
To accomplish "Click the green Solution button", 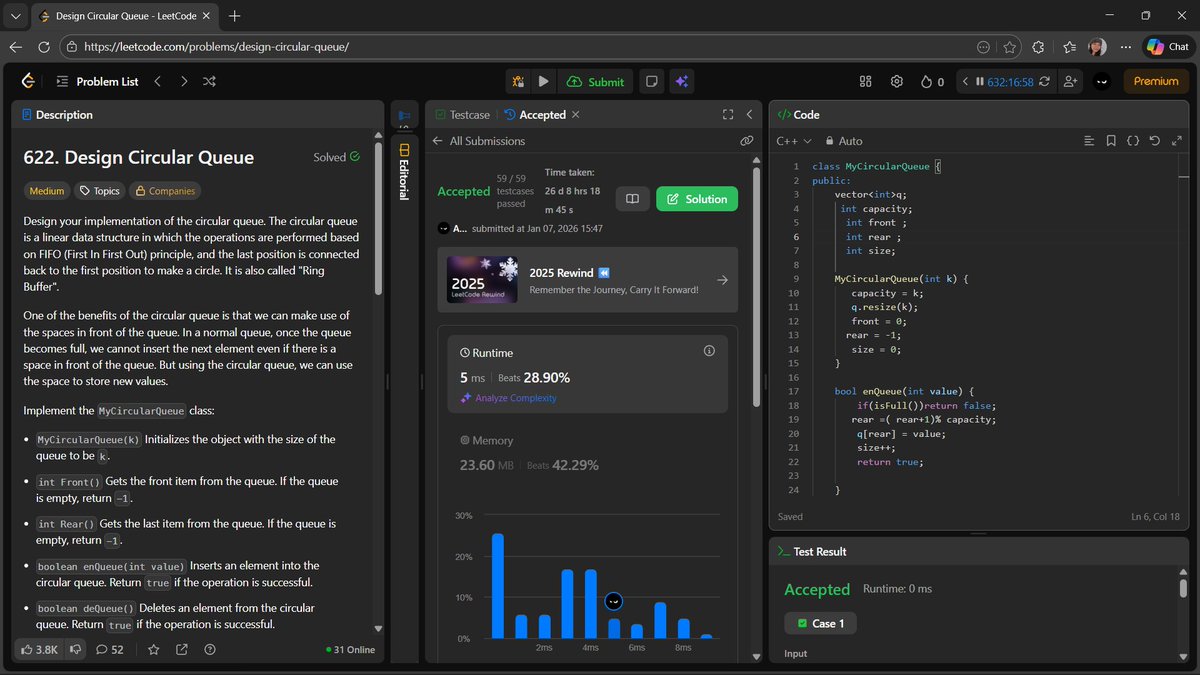I will 697,199.
